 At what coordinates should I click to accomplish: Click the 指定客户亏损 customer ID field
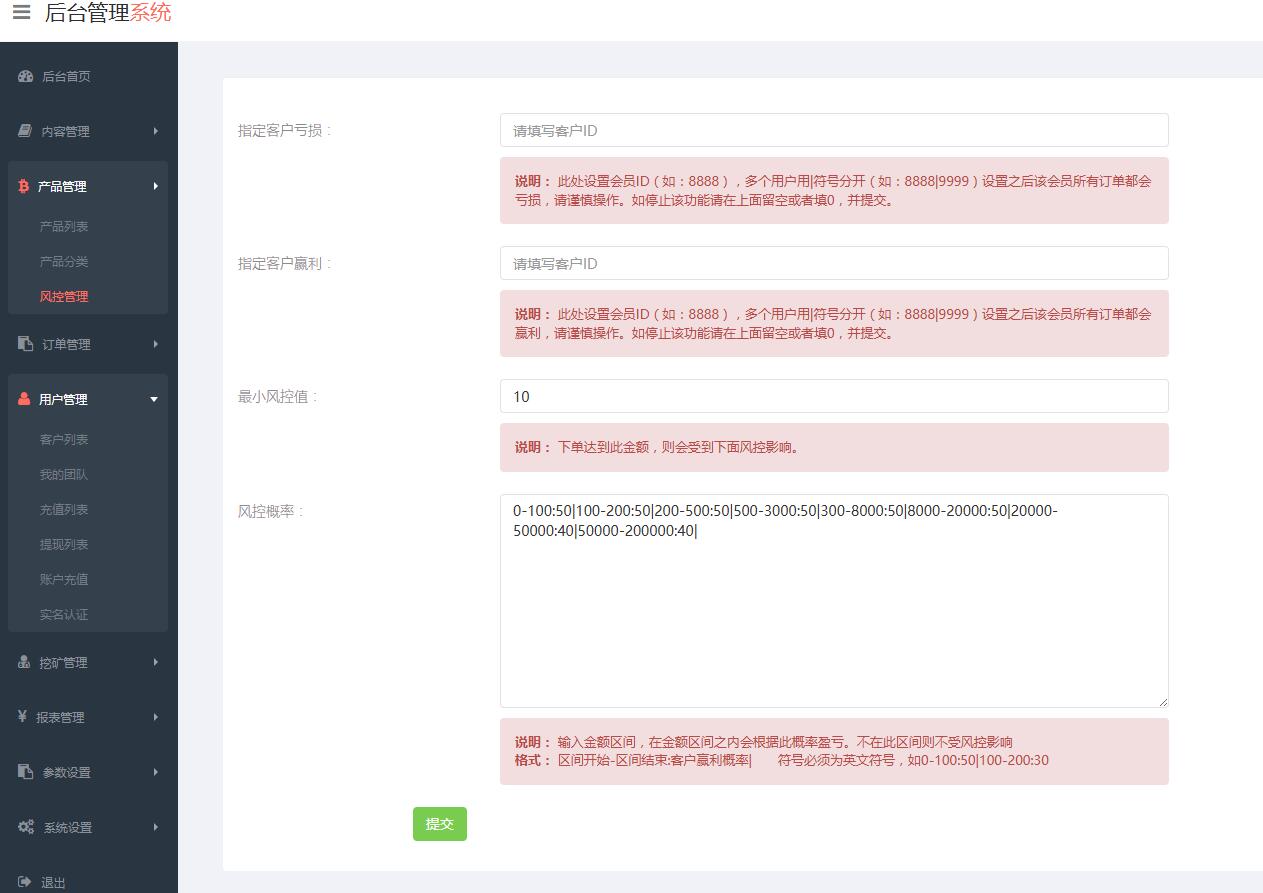pos(833,130)
